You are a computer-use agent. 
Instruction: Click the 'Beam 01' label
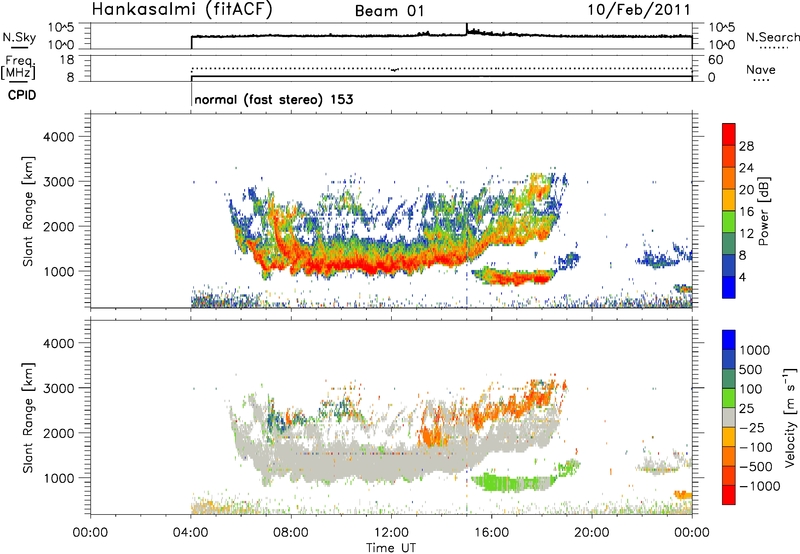coord(390,11)
